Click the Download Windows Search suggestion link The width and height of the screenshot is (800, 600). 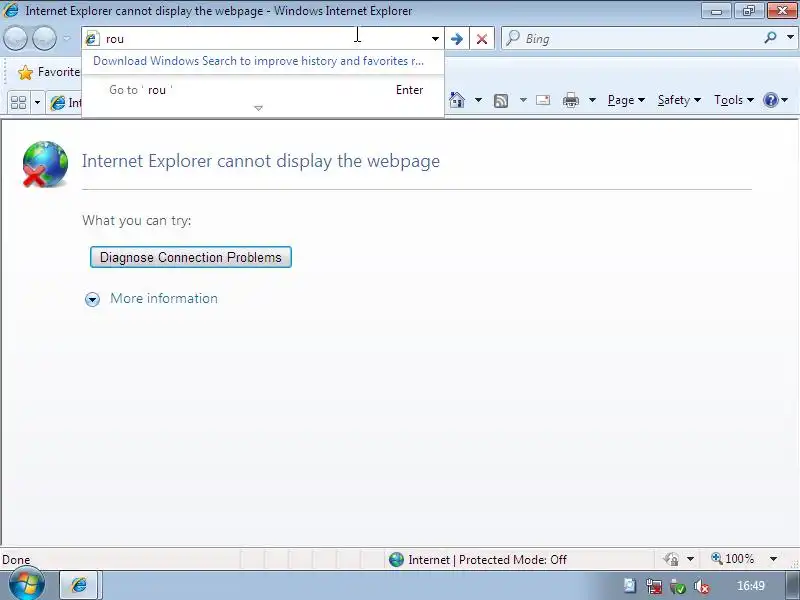[258, 61]
